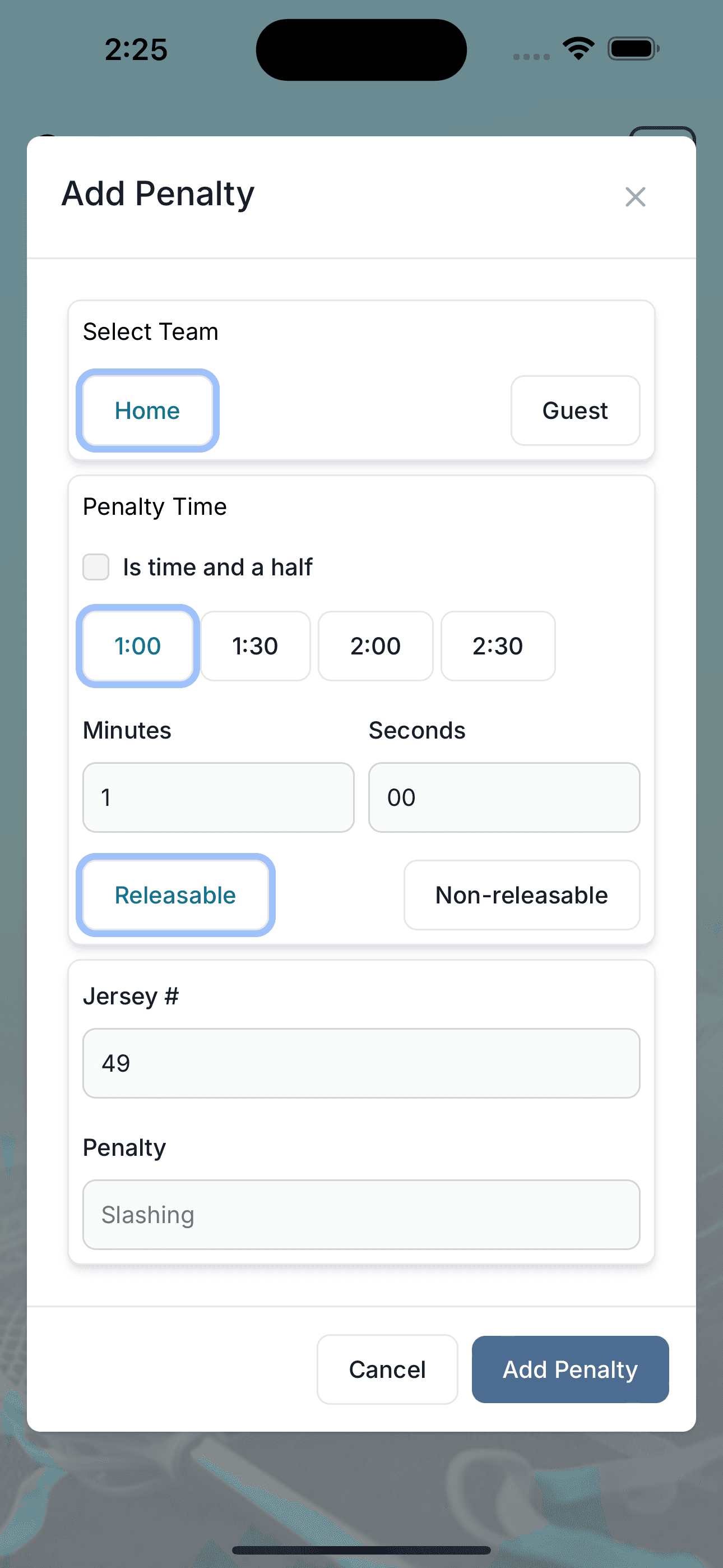Mark the penalty as Releasable
The image size is (723, 1568).
coord(175,895)
